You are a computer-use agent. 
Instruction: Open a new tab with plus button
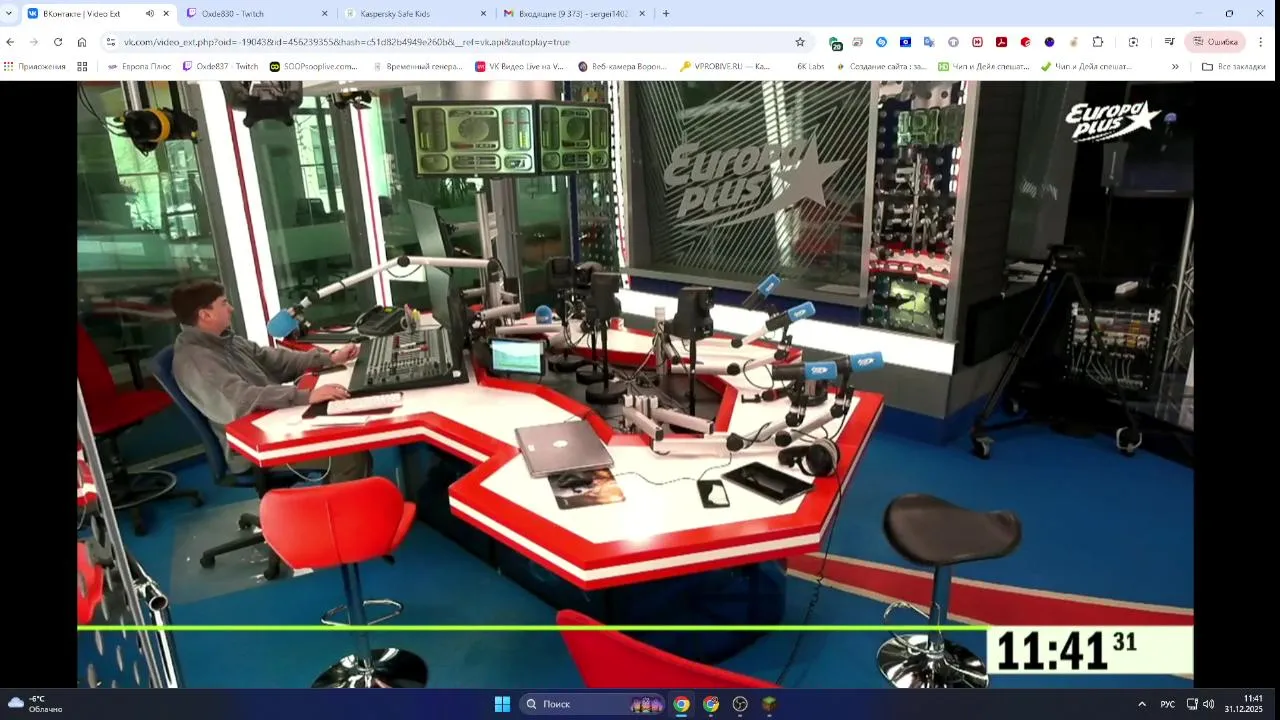(x=666, y=14)
